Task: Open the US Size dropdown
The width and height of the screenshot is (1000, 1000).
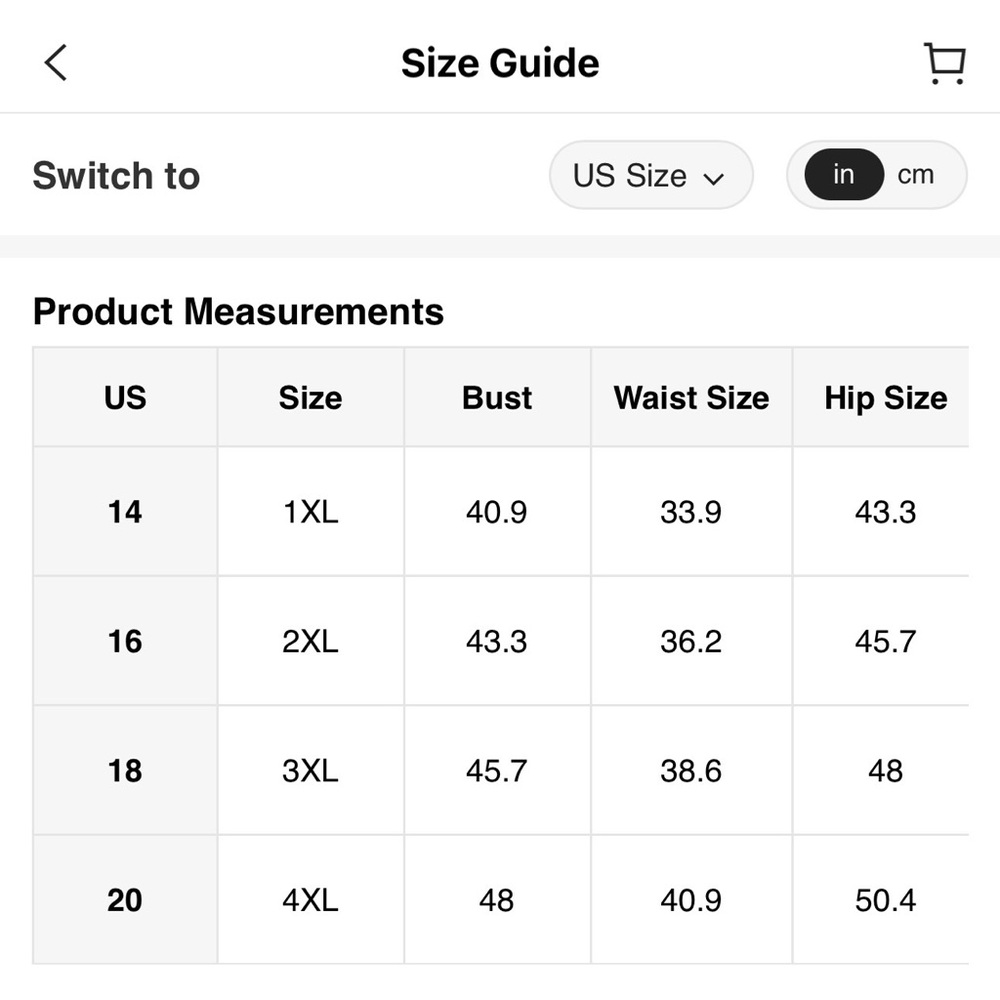Action: click(649, 176)
